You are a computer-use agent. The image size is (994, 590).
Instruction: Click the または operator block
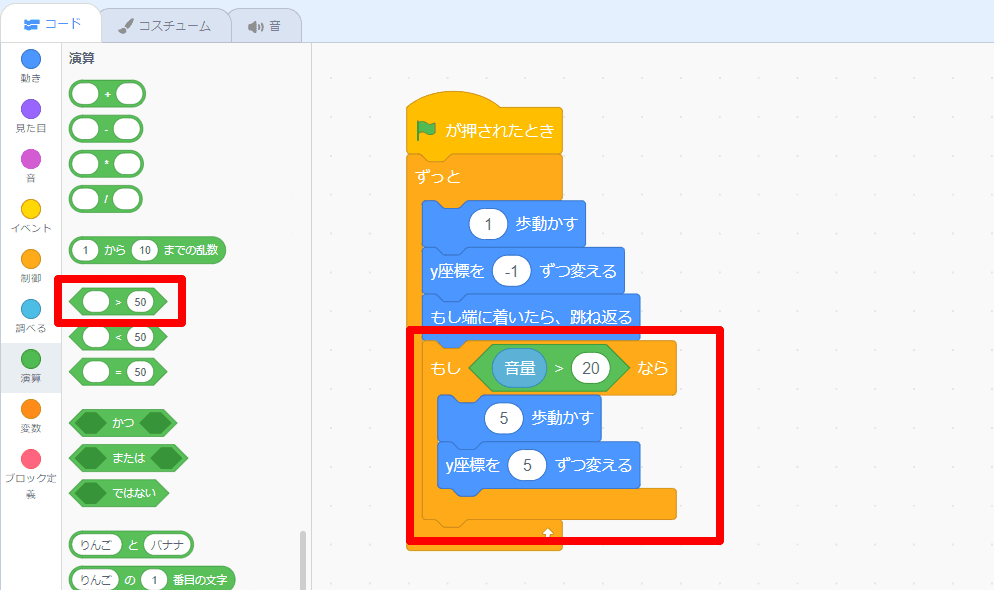[x=128, y=458]
